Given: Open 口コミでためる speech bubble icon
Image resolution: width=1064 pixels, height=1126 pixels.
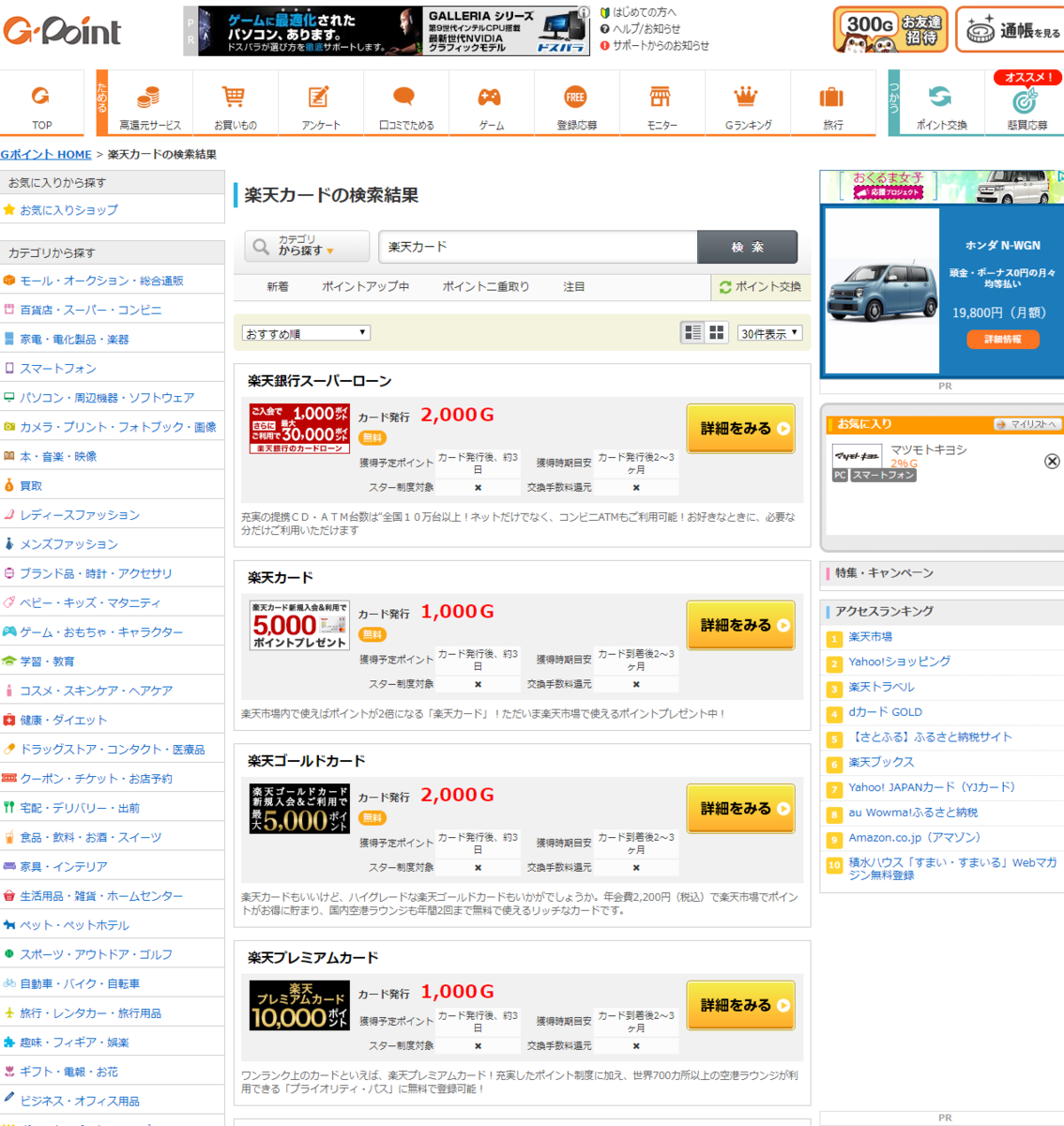Looking at the screenshot, I should click(x=404, y=96).
